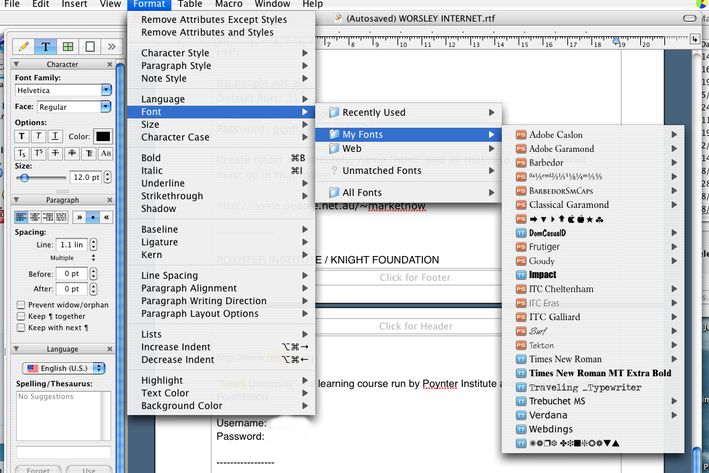709x473 pixels.
Task: Check the Keep with next ¶ option
Action: [21, 328]
